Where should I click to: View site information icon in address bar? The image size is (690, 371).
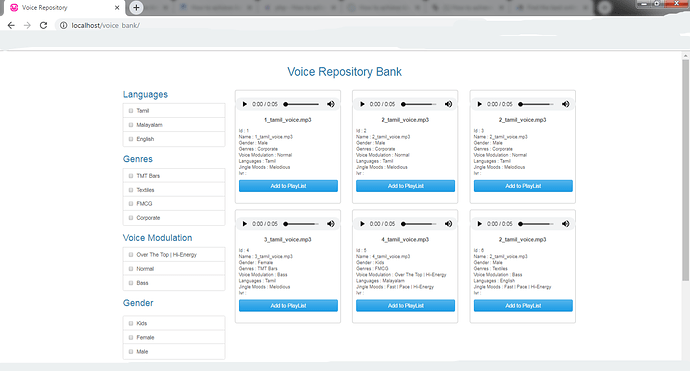coord(63,26)
